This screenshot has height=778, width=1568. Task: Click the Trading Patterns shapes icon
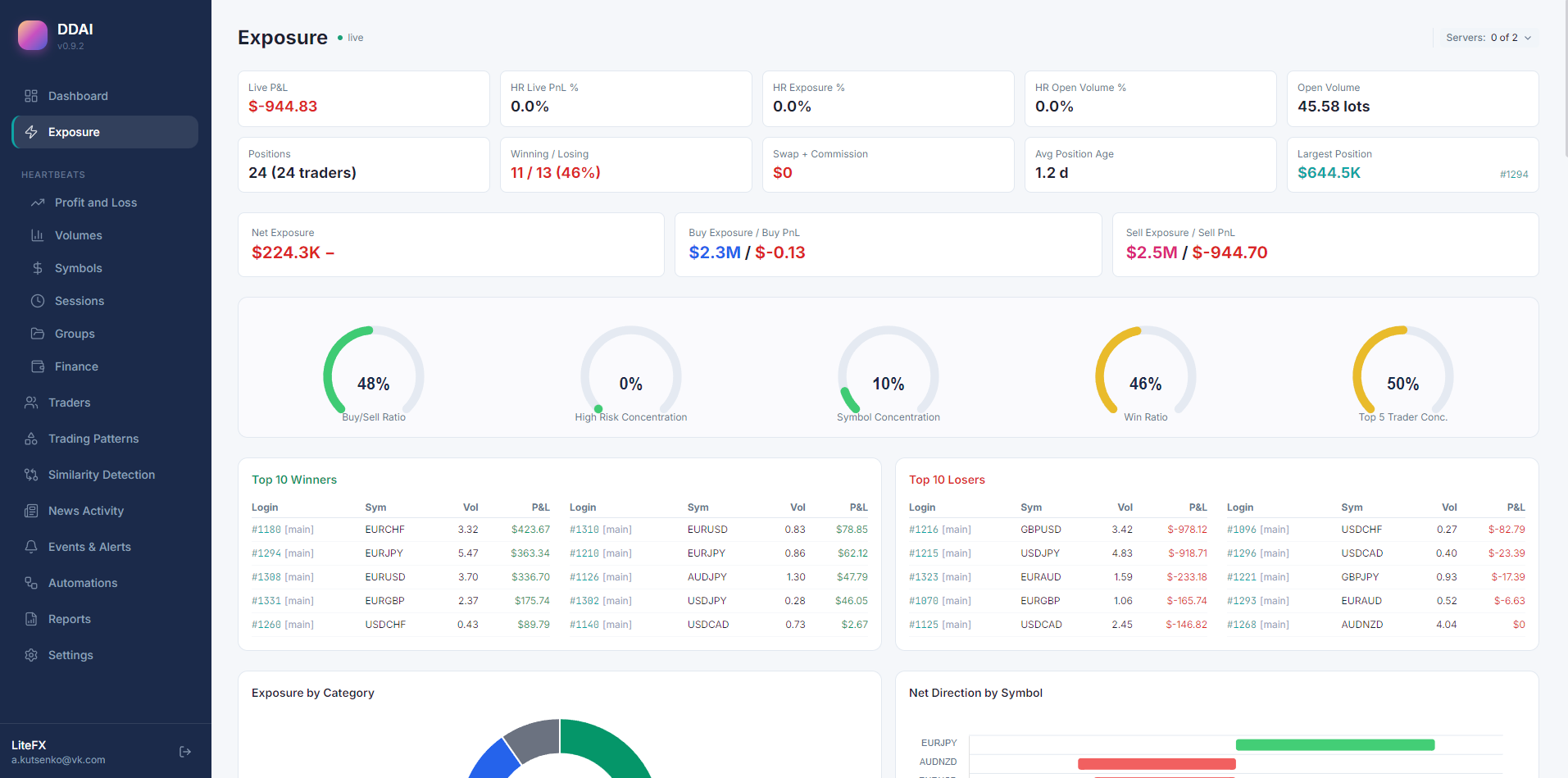click(x=31, y=439)
